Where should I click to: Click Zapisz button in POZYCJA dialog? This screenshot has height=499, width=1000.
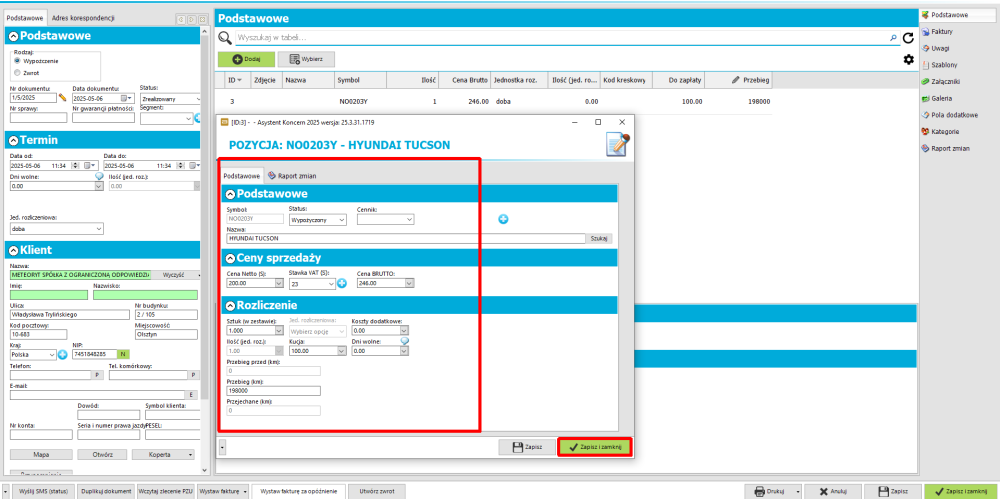pos(527,447)
